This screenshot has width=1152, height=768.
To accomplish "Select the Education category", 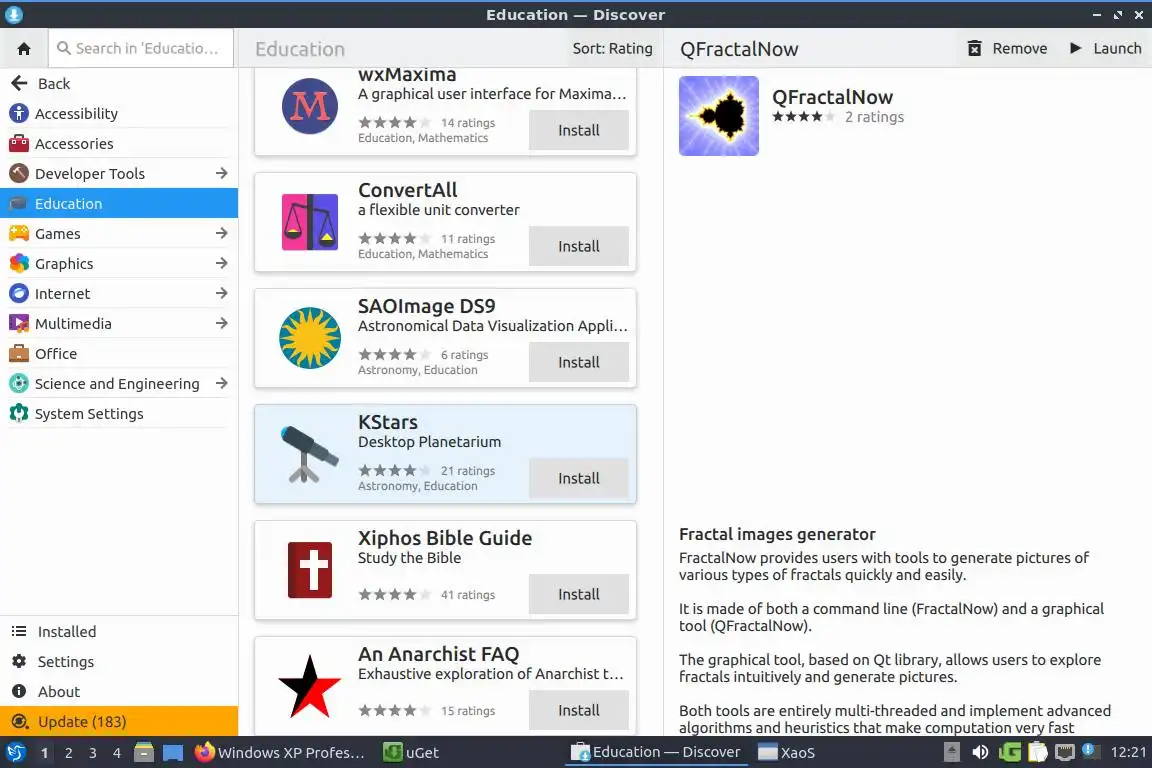I will (119, 204).
